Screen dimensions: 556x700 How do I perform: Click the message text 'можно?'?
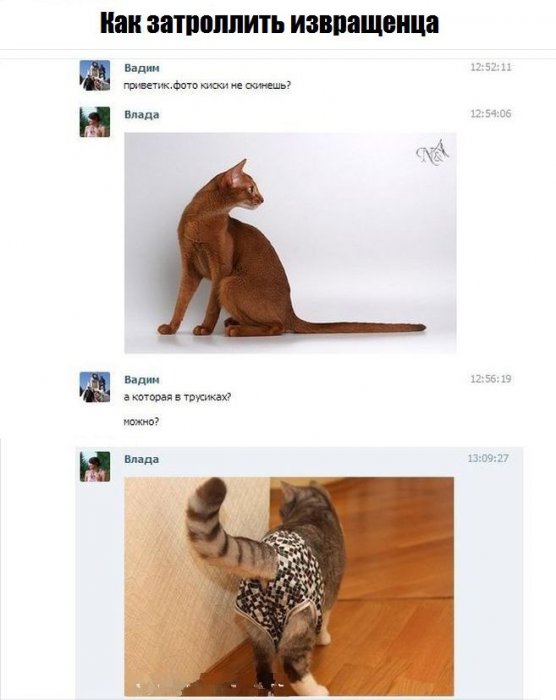pos(141,421)
